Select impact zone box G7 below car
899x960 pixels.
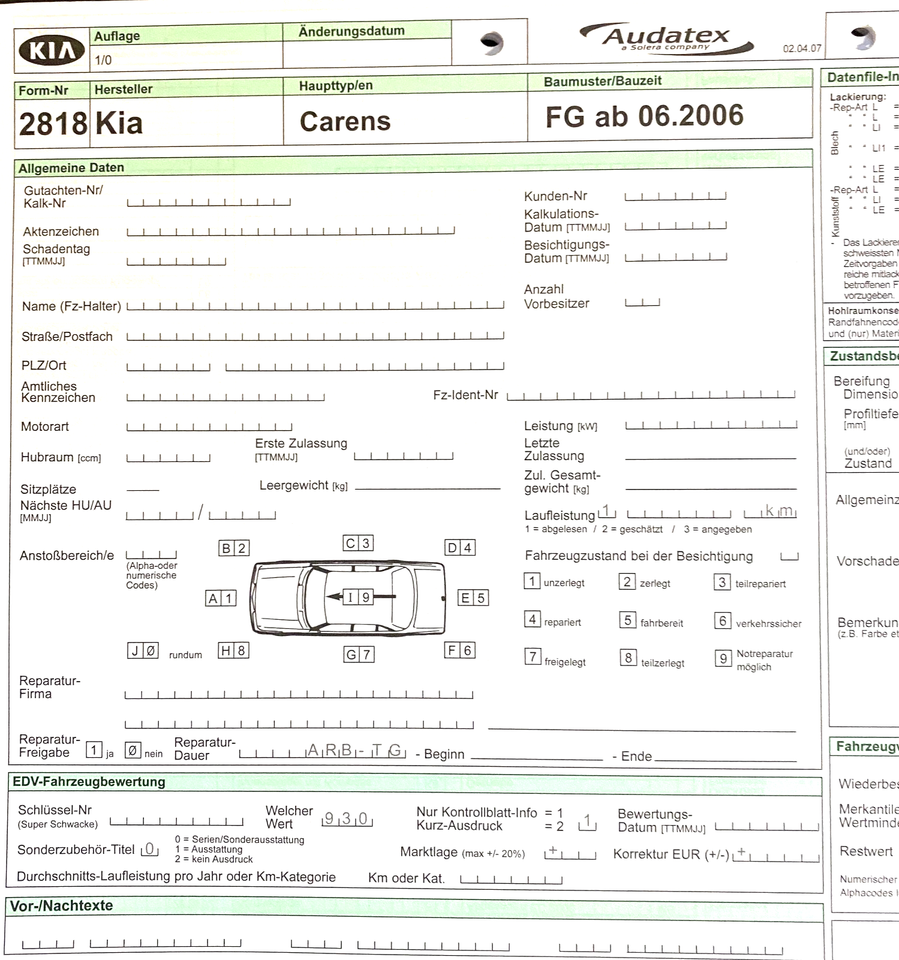click(x=359, y=654)
